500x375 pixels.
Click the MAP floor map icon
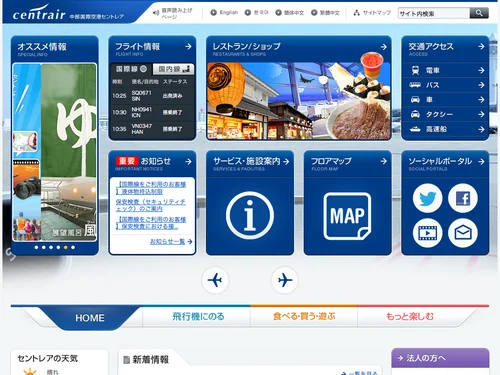(347, 216)
